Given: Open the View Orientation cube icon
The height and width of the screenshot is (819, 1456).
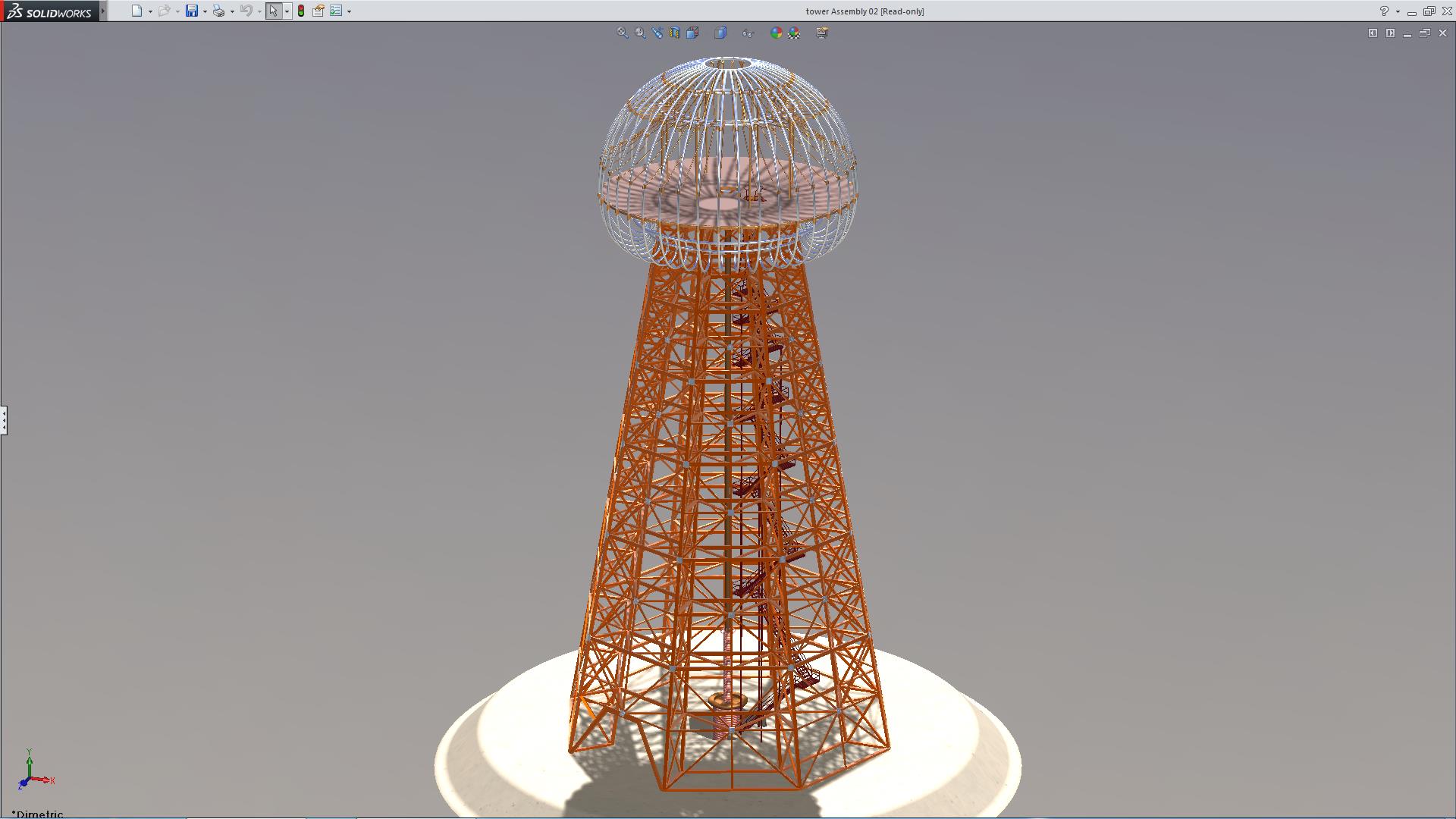Looking at the screenshot, I should pyautogui.click(x=692, y=33).
